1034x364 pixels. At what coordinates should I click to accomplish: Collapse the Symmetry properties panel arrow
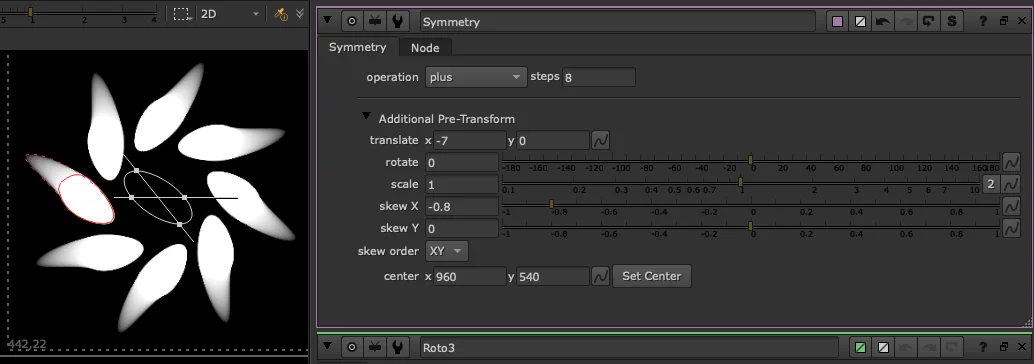(327, 20)
